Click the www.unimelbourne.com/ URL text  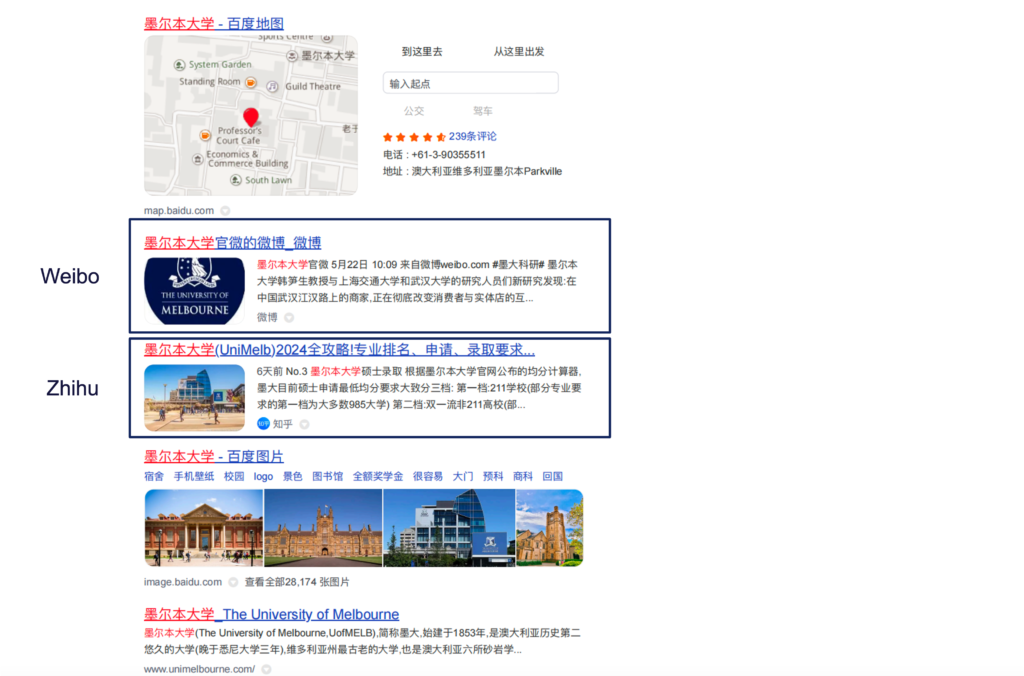tap(199, 669)
